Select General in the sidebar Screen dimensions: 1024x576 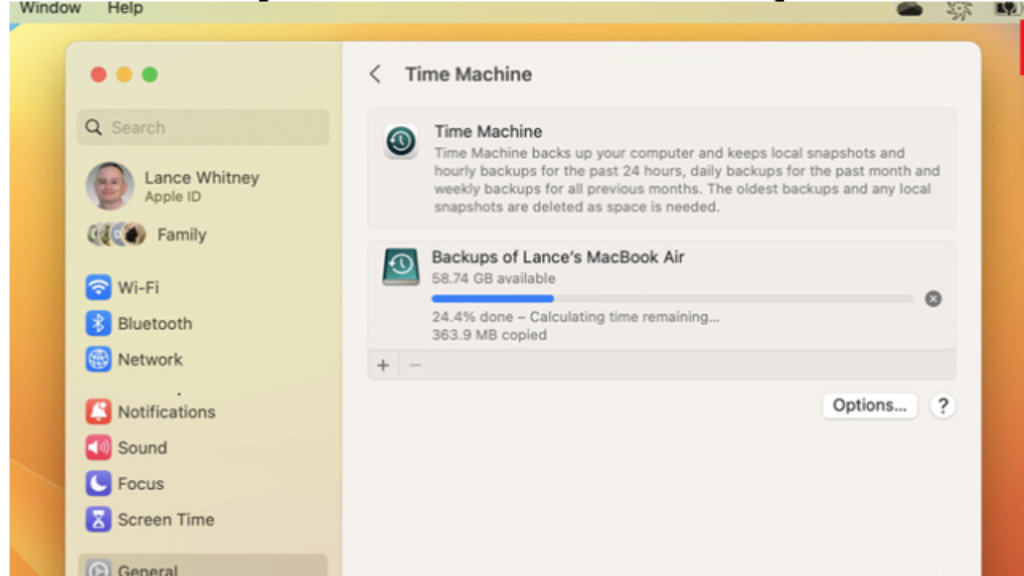tap(203, 566)
